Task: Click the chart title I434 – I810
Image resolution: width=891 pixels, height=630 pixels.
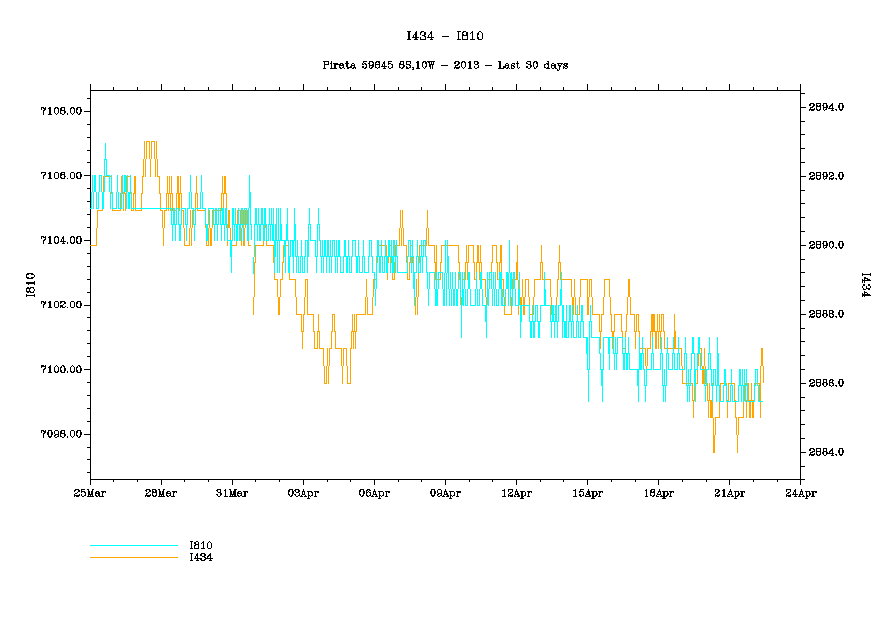Action: (x=445, y=36)
